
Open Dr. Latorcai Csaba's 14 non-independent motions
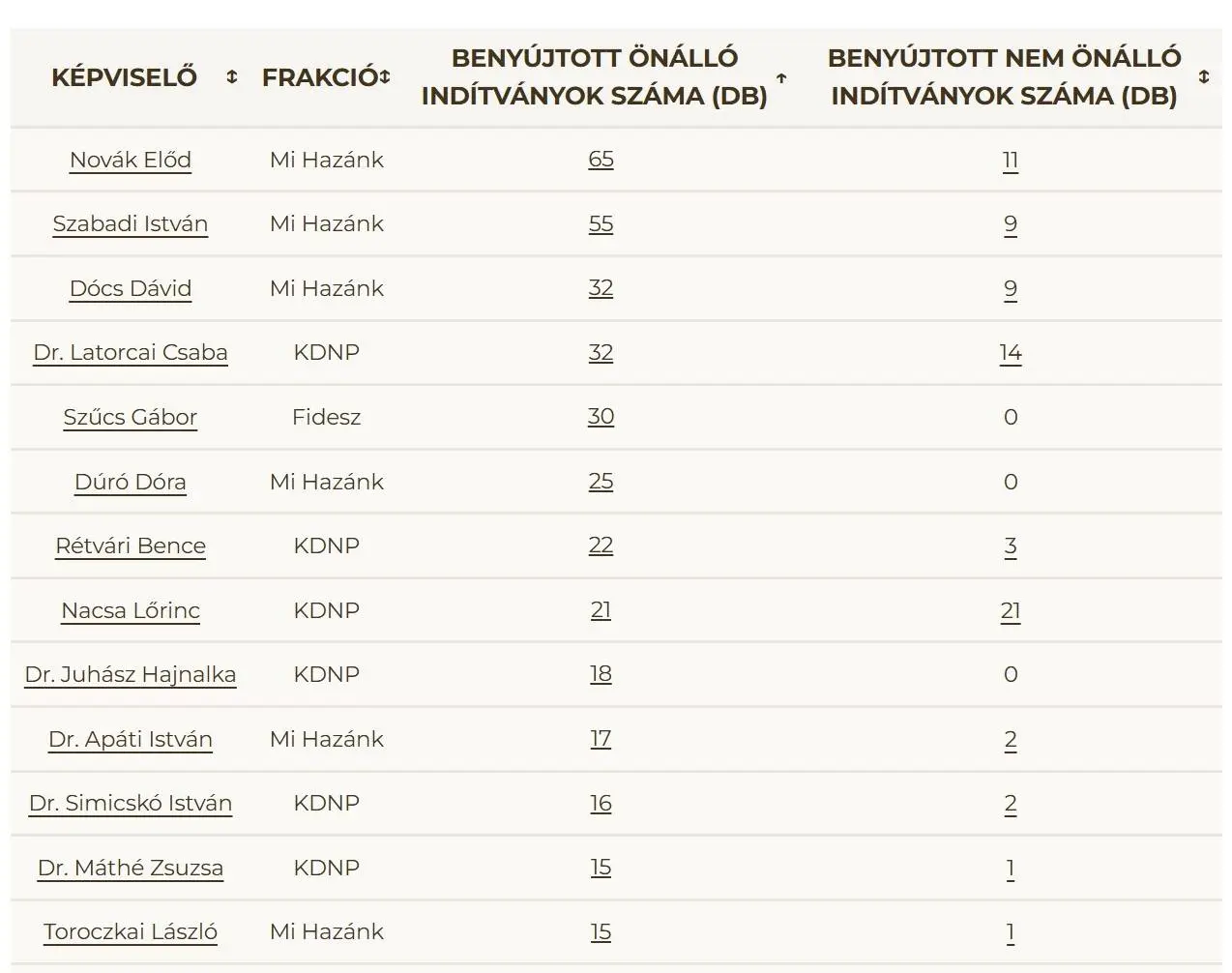(x=1011, y=353)
